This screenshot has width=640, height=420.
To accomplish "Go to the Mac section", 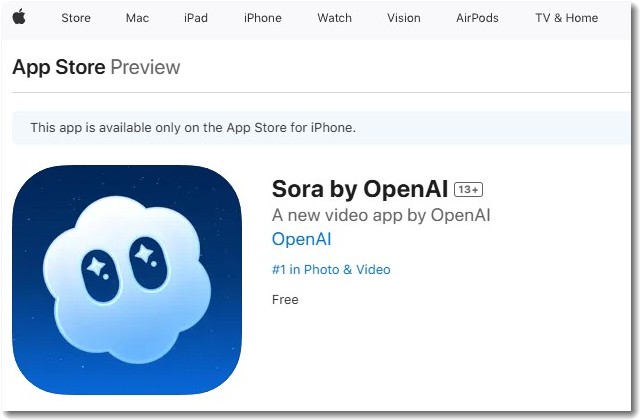I will point(137,18).
